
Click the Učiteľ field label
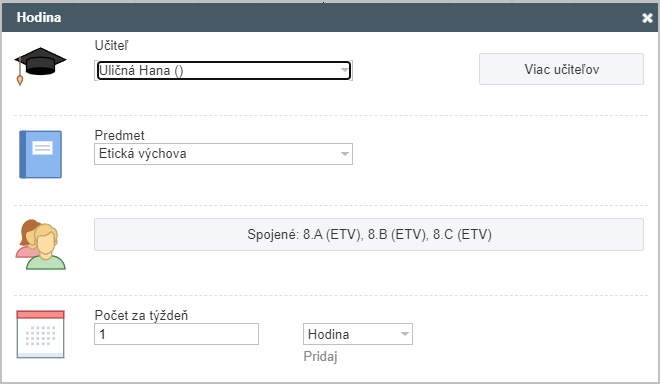112,45
